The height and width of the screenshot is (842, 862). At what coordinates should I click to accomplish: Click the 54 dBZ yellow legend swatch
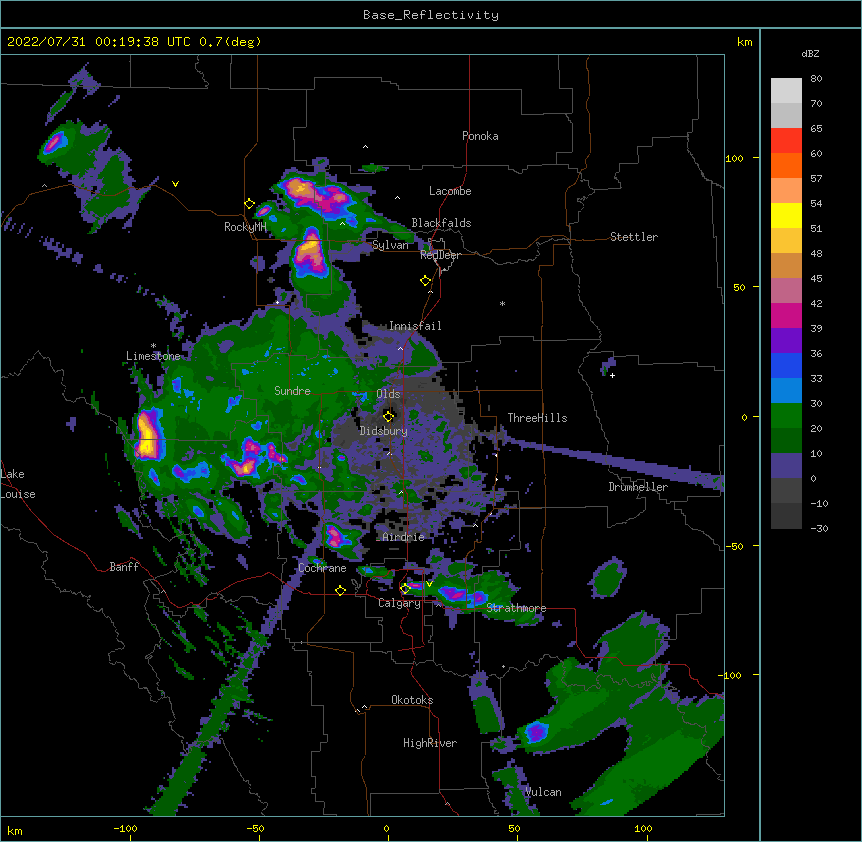point(786,215)
